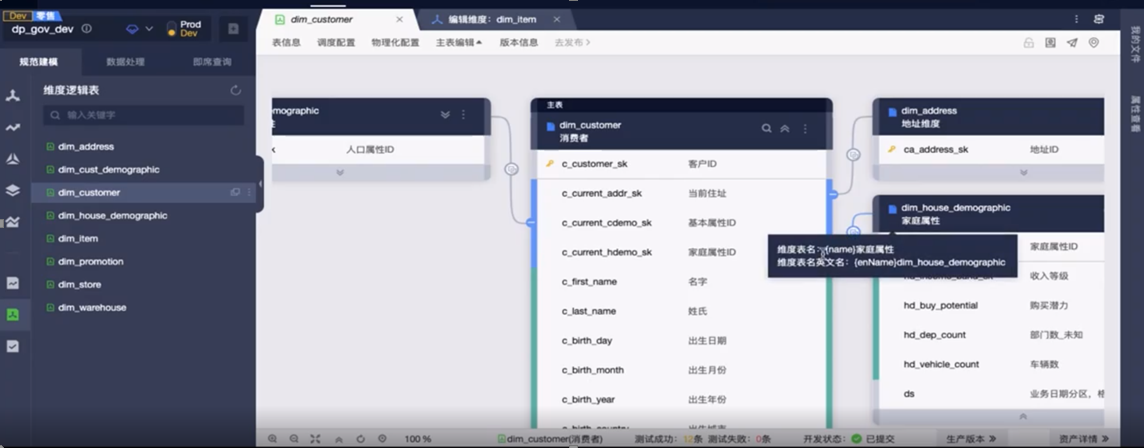Click the new file icon in top bar
This screenshot has height=448, width=1144.
[x=233, y=29]
